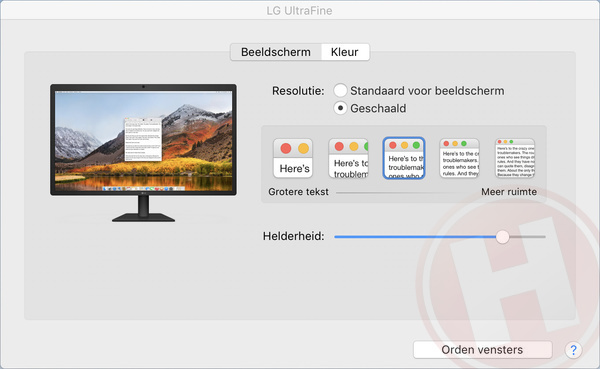Screen dimensions: 600x369
Task: Click the Grotere tekst label
Action: coord(298,192)
